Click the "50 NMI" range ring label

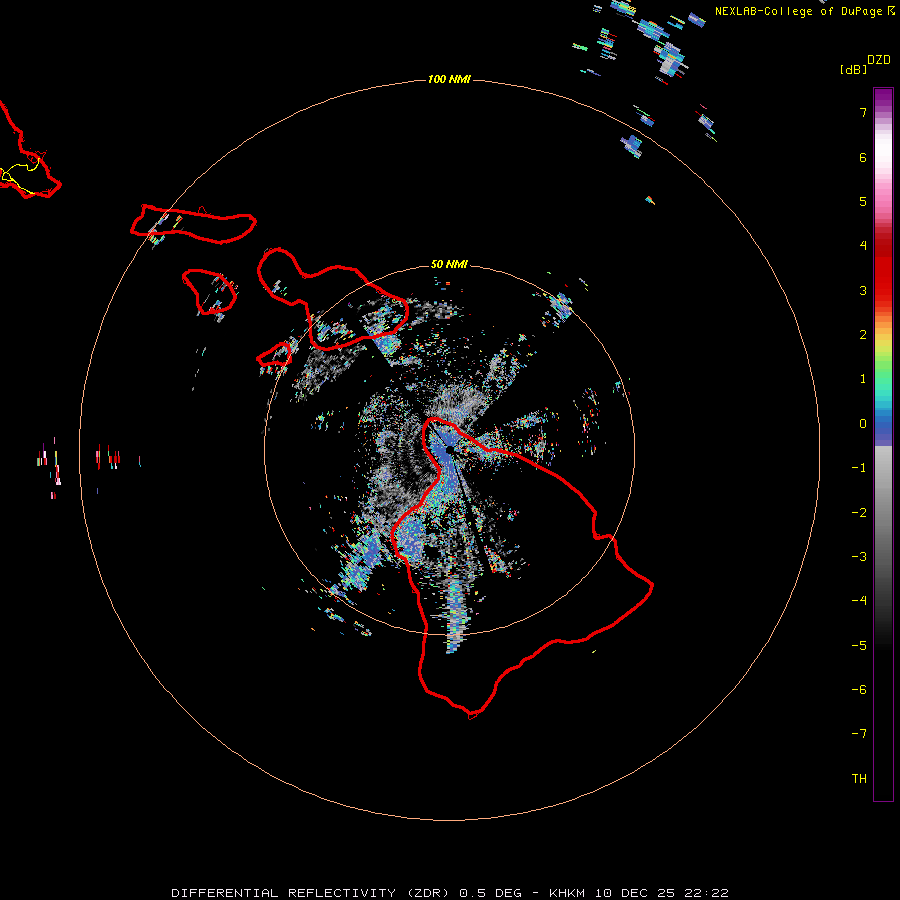coord(449,265)
